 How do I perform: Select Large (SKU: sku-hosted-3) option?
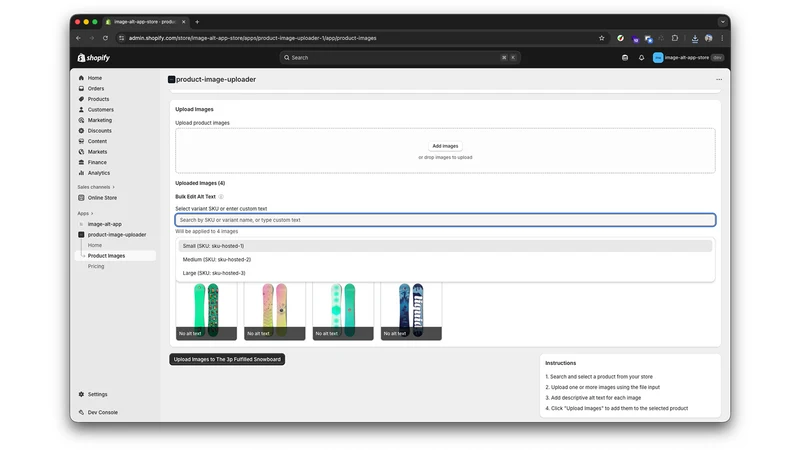445,273
